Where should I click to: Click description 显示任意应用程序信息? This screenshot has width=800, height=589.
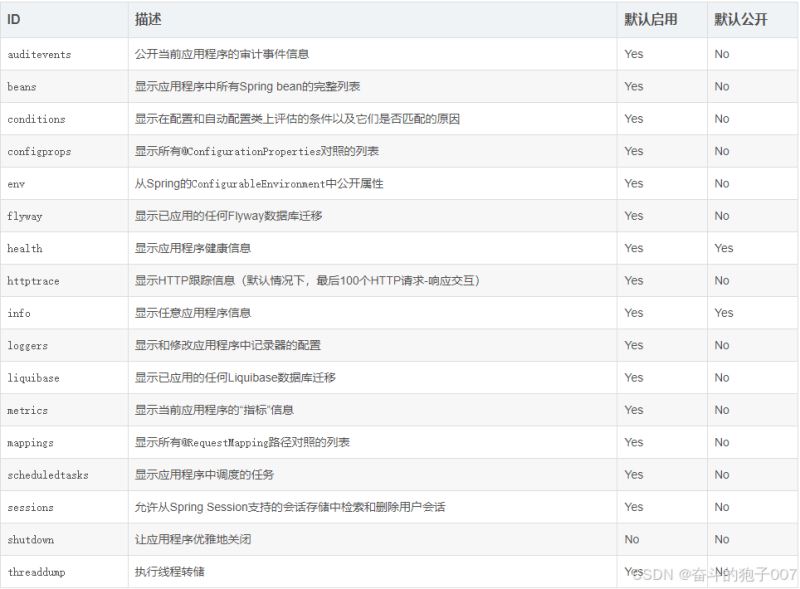pyautogui.click(x=193, y=313)
